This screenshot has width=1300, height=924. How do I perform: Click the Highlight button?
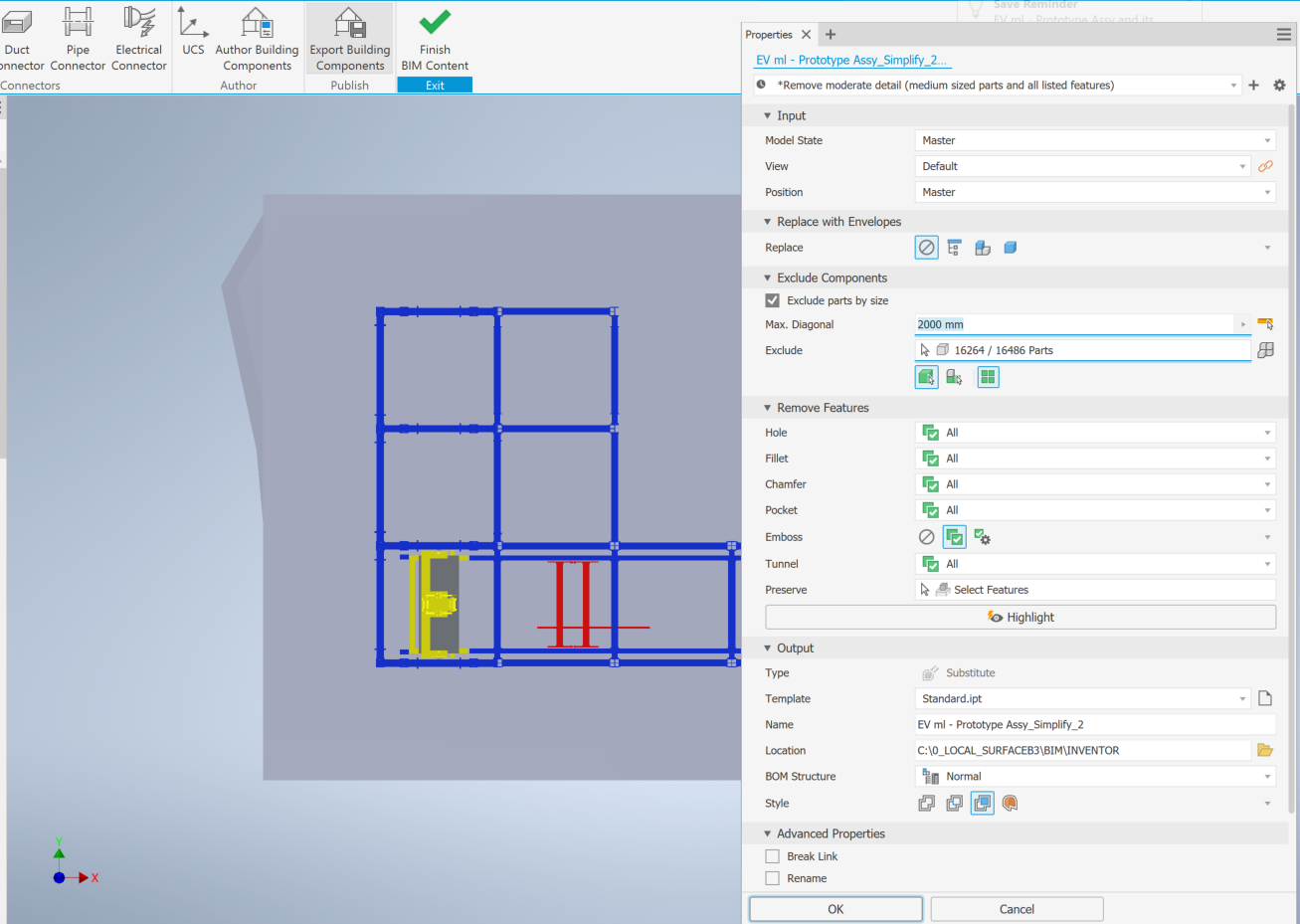point(1020,617)
